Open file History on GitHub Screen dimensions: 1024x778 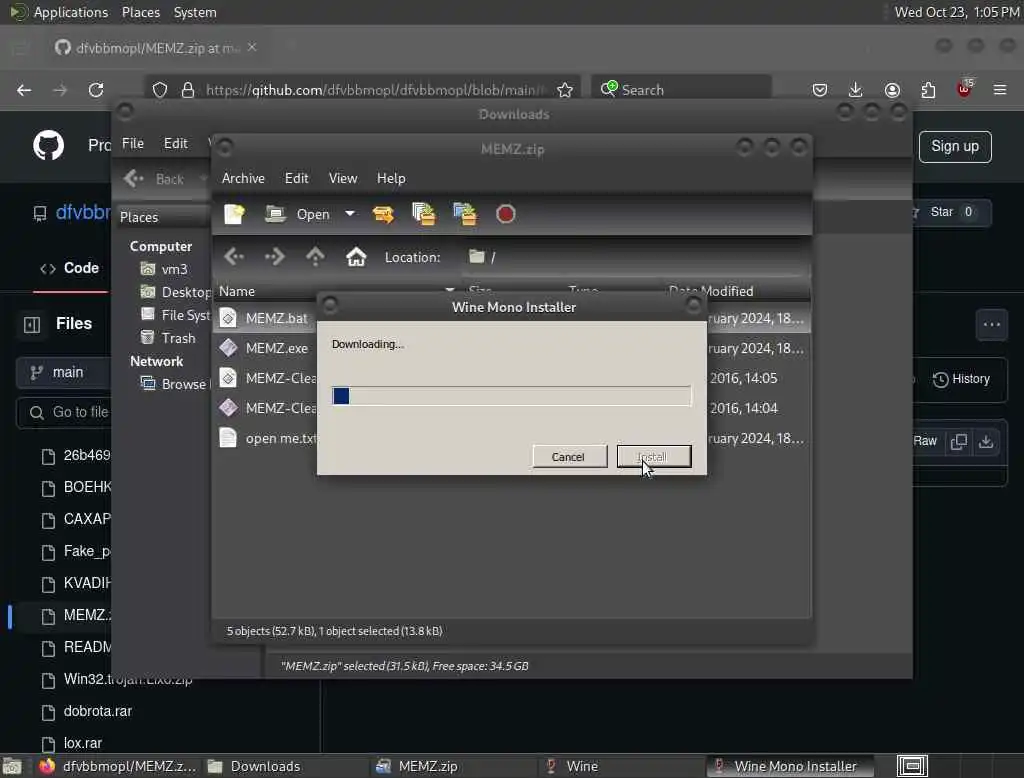[961, 379]
